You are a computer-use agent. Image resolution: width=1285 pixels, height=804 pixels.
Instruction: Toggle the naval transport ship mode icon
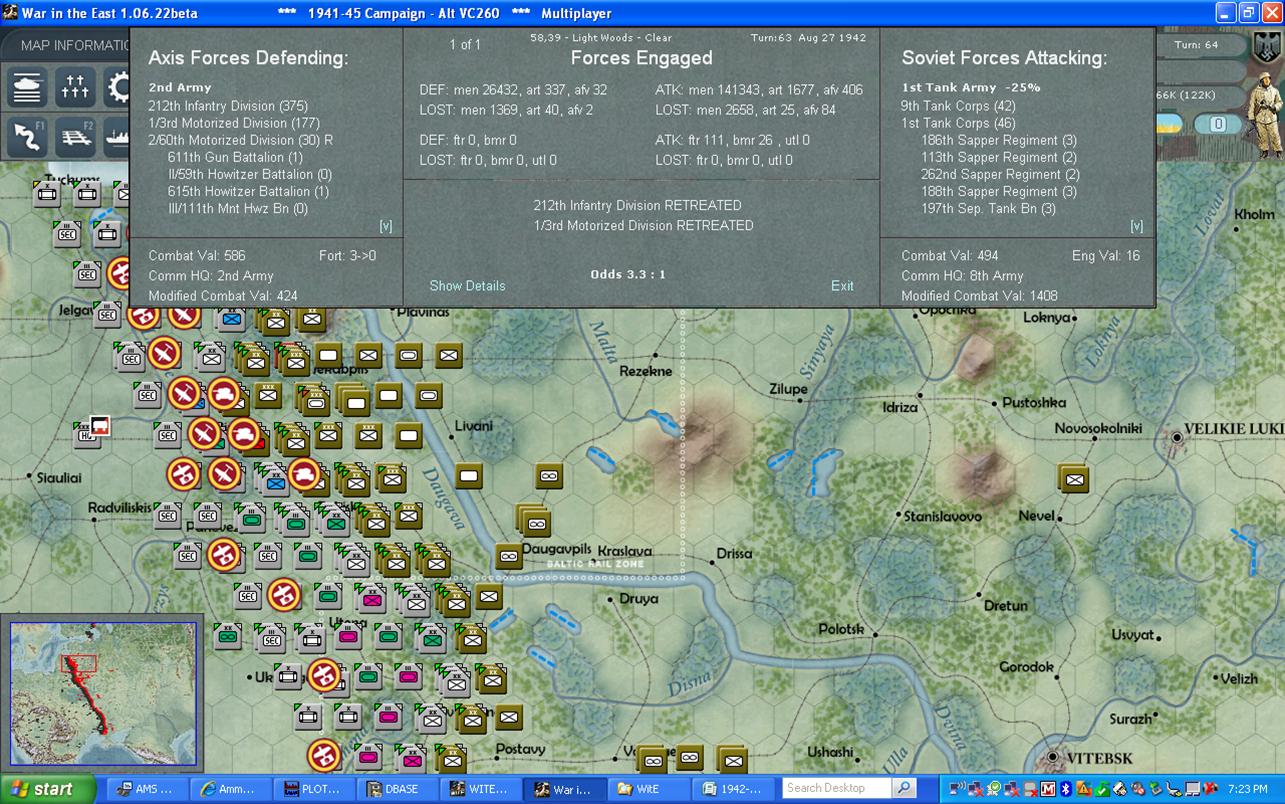pyautogui.click(x=118, y=137)
